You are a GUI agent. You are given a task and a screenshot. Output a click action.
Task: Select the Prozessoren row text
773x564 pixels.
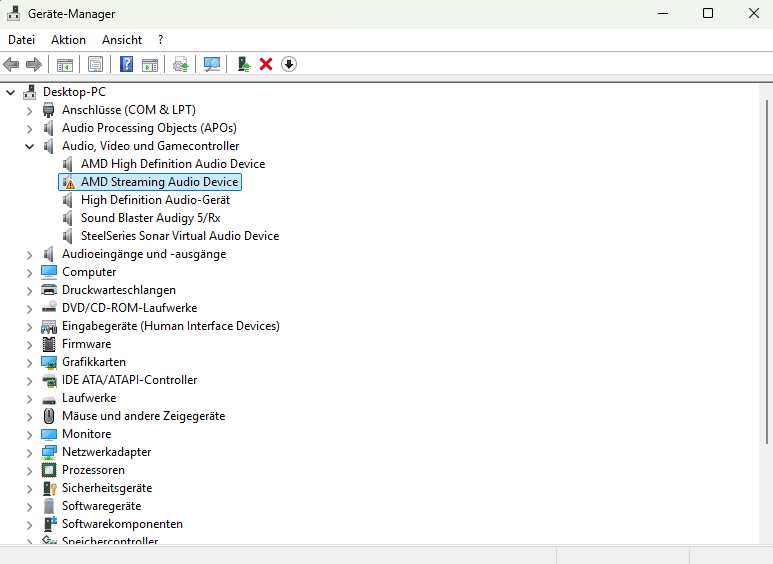[x=93, y=470]
